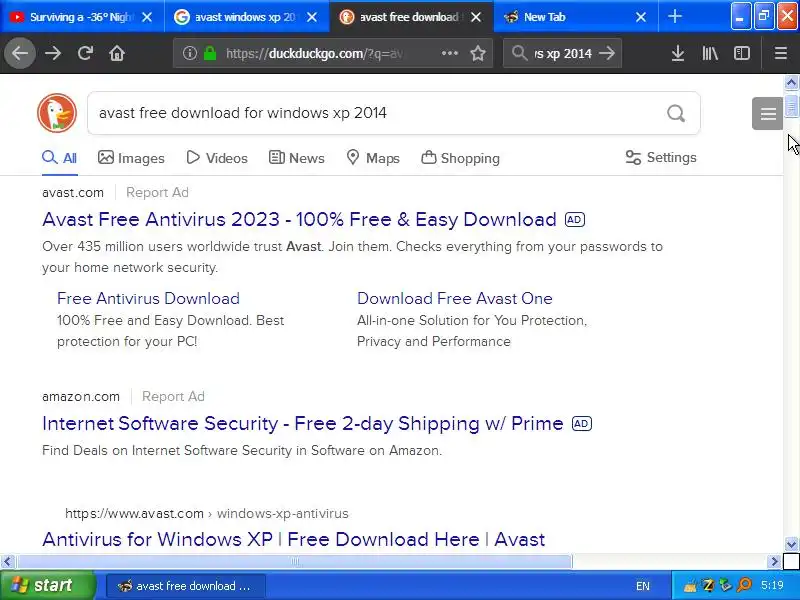The height and width of the screenshot is (600, 800).
Task: Close the avast free download tab
Action: 476,17
